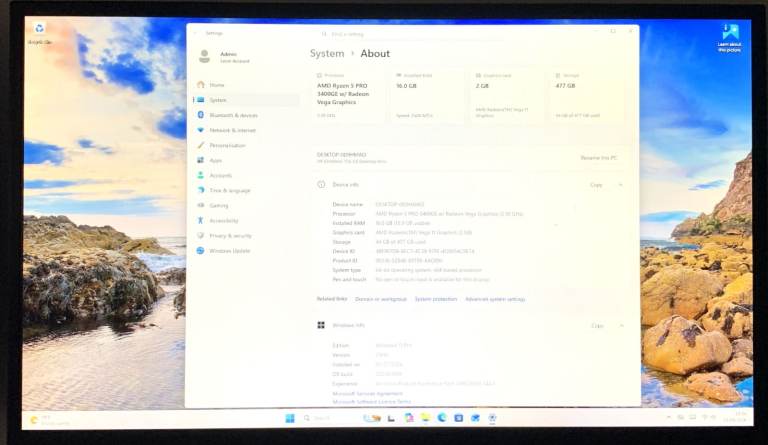This screenshot has width=768, height=445.
Task: Click the Installed RAM 16.0 GB card
Action: (x=428, y=95)
